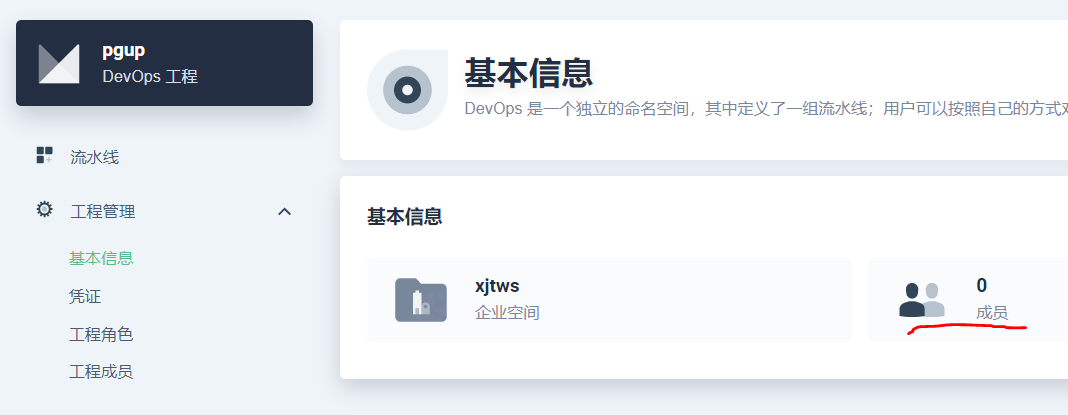Open the 凭证 credentials page
Viewport: 1068px width, 415px height.
tap(85, 296)
